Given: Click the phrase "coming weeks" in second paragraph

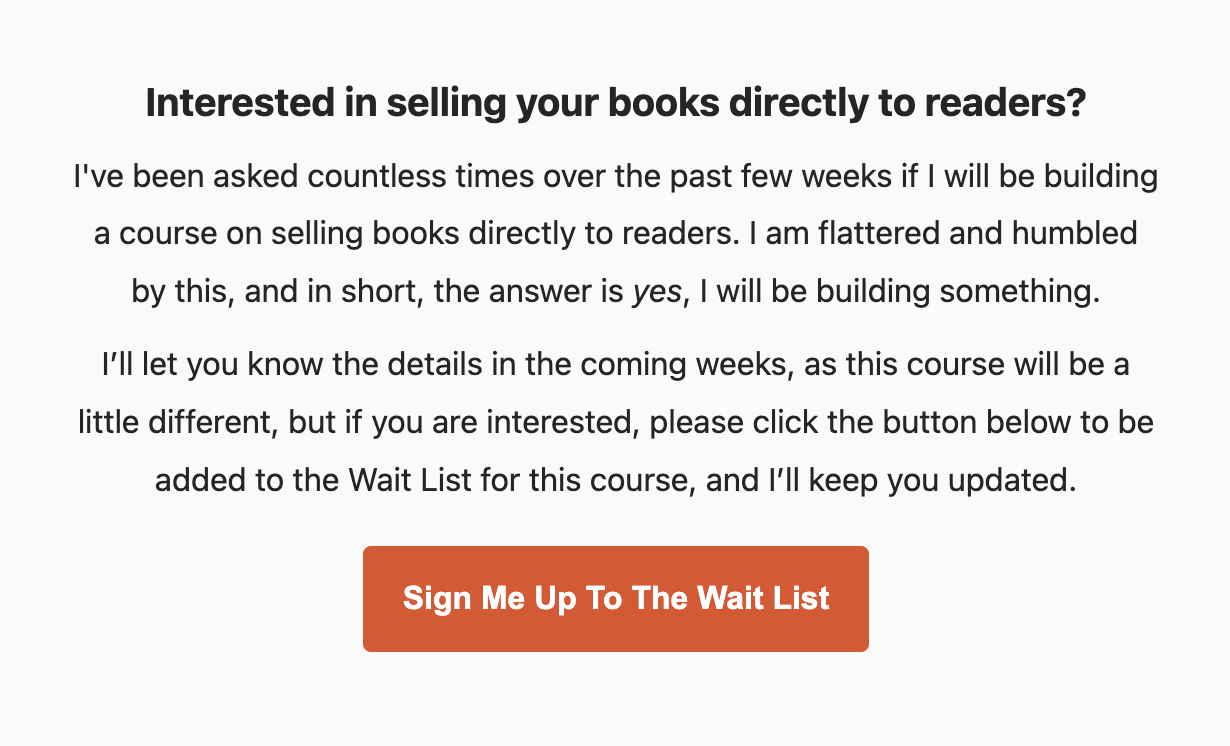Looking at the screenshot, I should [x=681, y=365].
